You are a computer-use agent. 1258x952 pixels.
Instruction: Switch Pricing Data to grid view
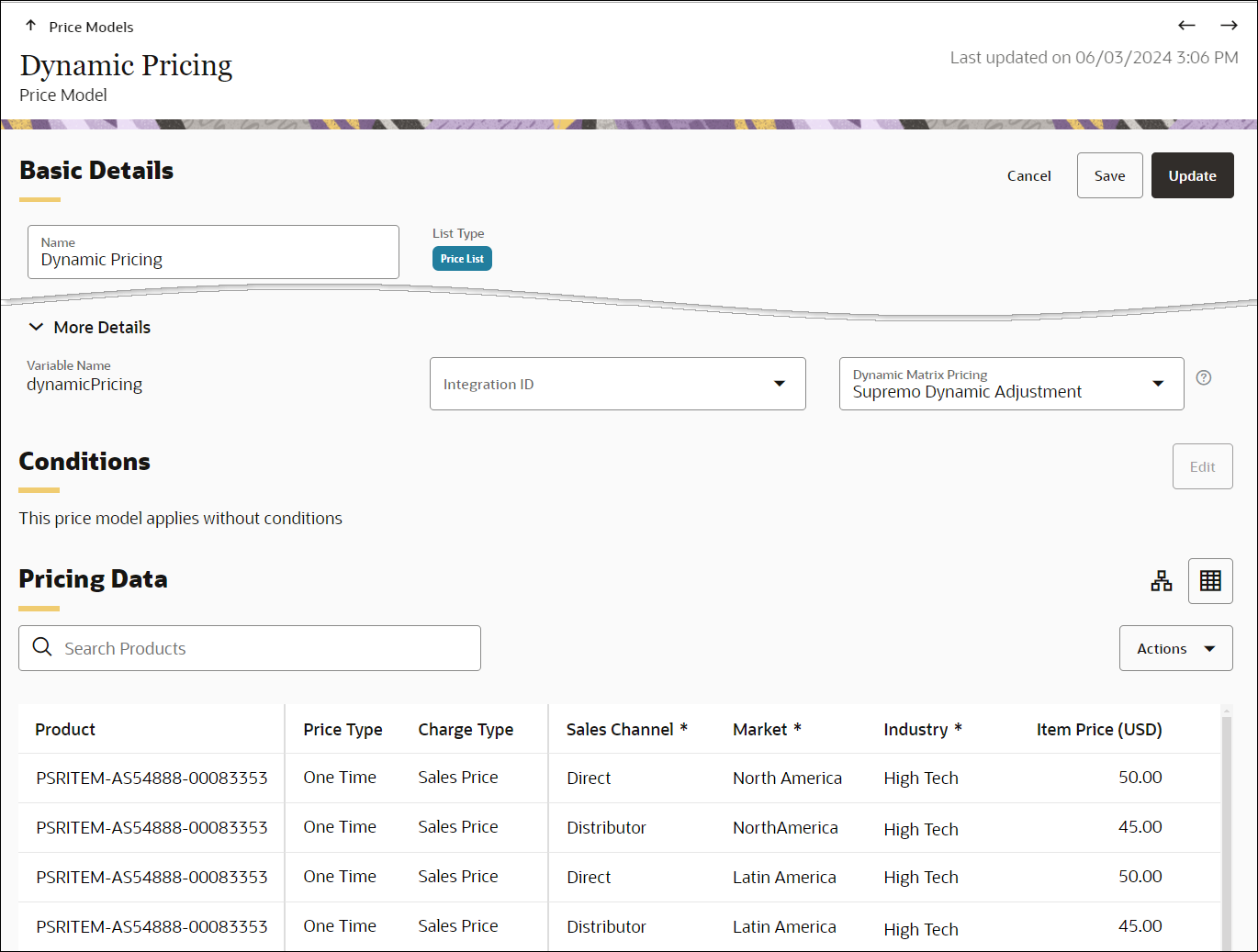coord(1210,580)
